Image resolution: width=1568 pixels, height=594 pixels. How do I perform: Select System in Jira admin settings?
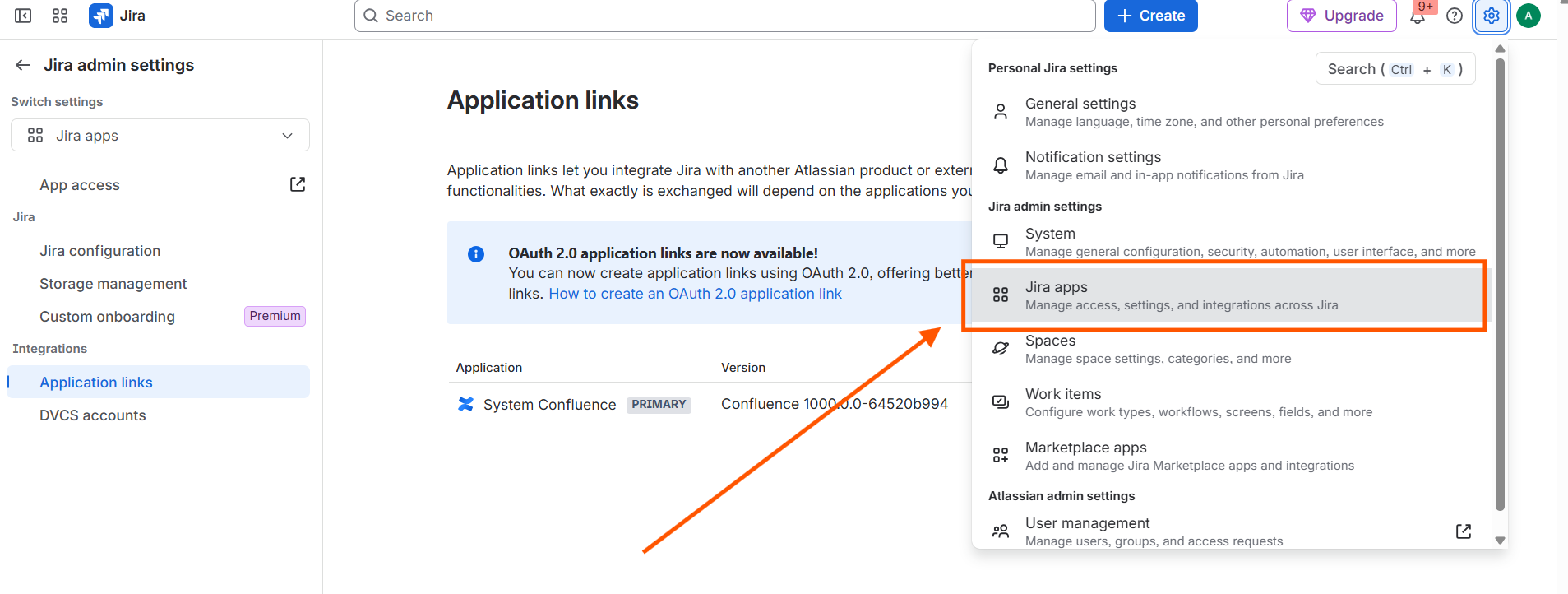click(1232, 241)
